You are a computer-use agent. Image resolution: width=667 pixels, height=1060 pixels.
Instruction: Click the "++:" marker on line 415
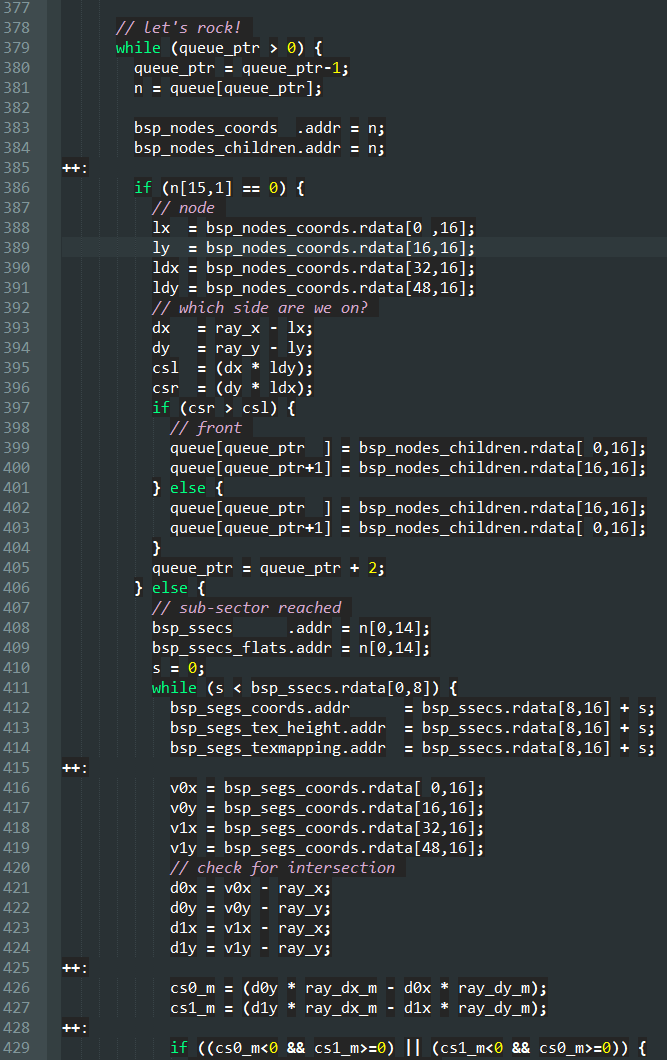75,768
